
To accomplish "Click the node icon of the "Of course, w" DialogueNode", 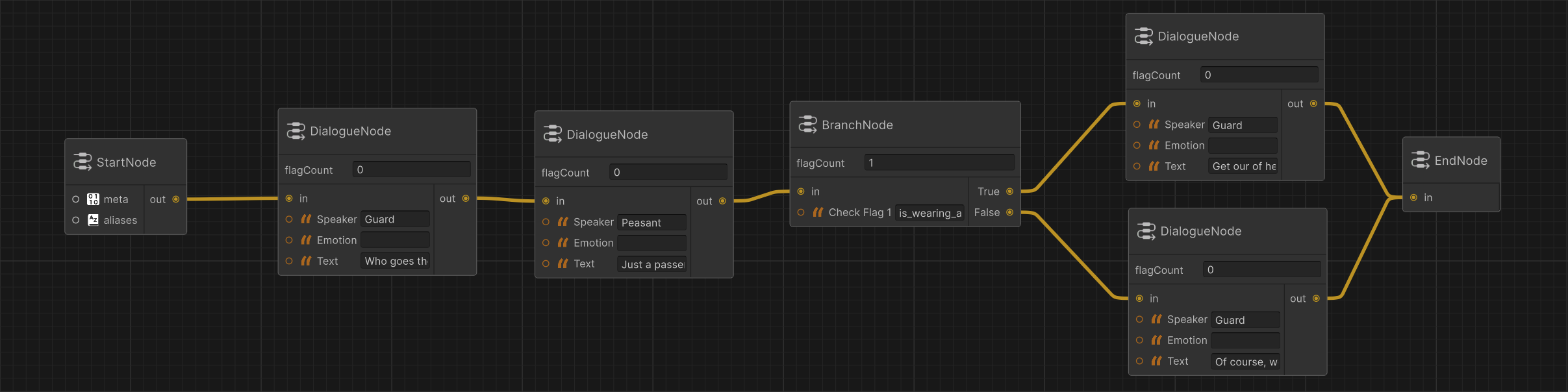I will 1146,230.
